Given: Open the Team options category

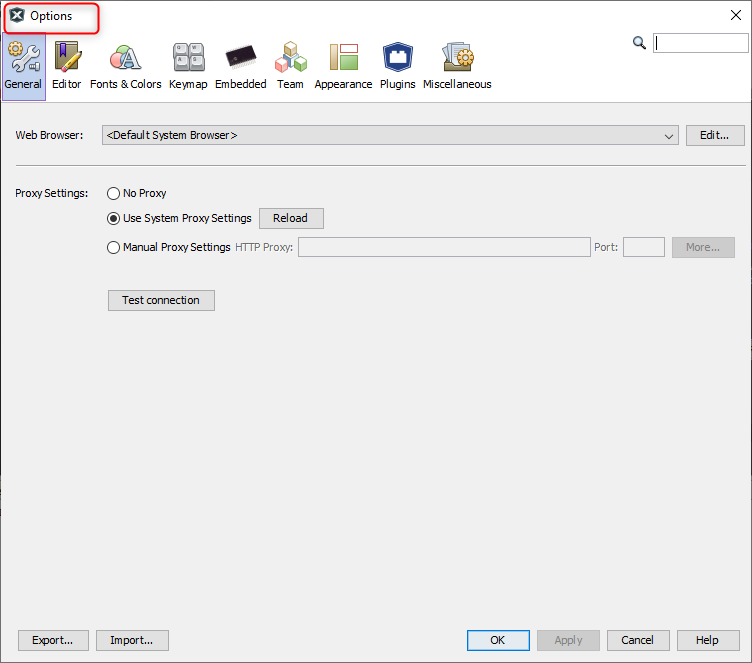Looking at the screenshot, I should (290, 66).
